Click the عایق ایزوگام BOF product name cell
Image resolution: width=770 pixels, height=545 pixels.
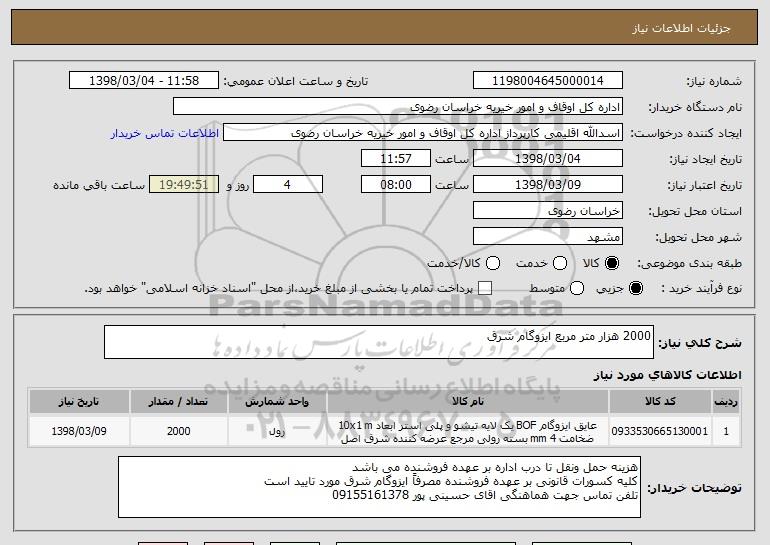point(468,431)
